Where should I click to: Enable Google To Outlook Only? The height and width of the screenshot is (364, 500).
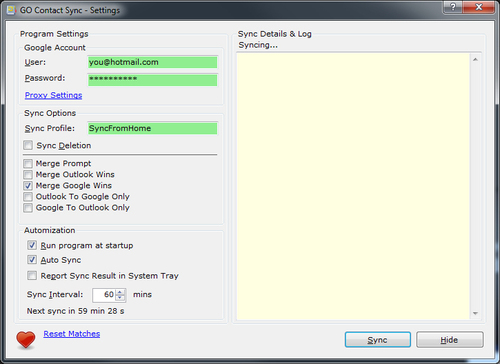(x=28, y=208)
